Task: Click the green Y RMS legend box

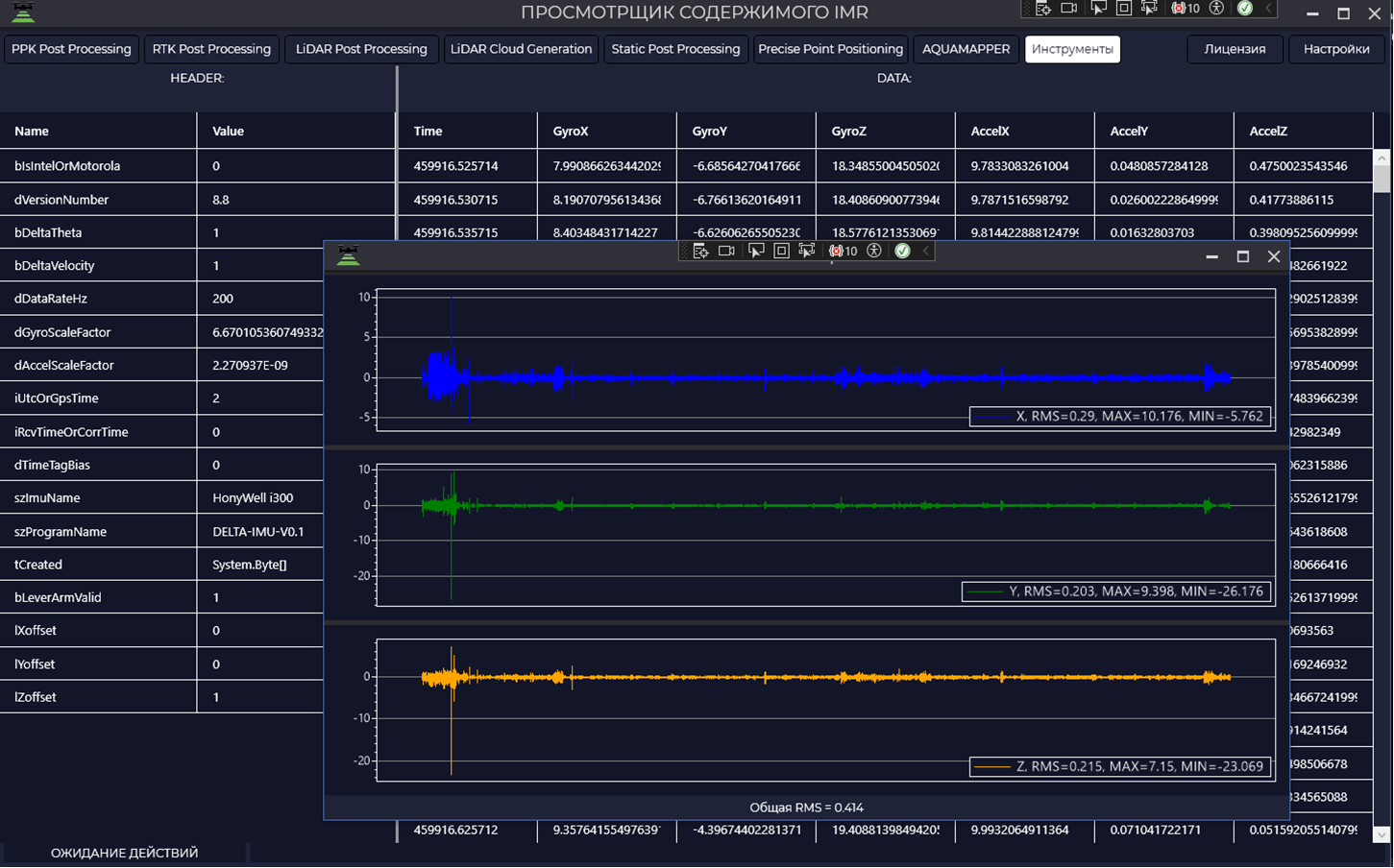Action: [1116, 591]
